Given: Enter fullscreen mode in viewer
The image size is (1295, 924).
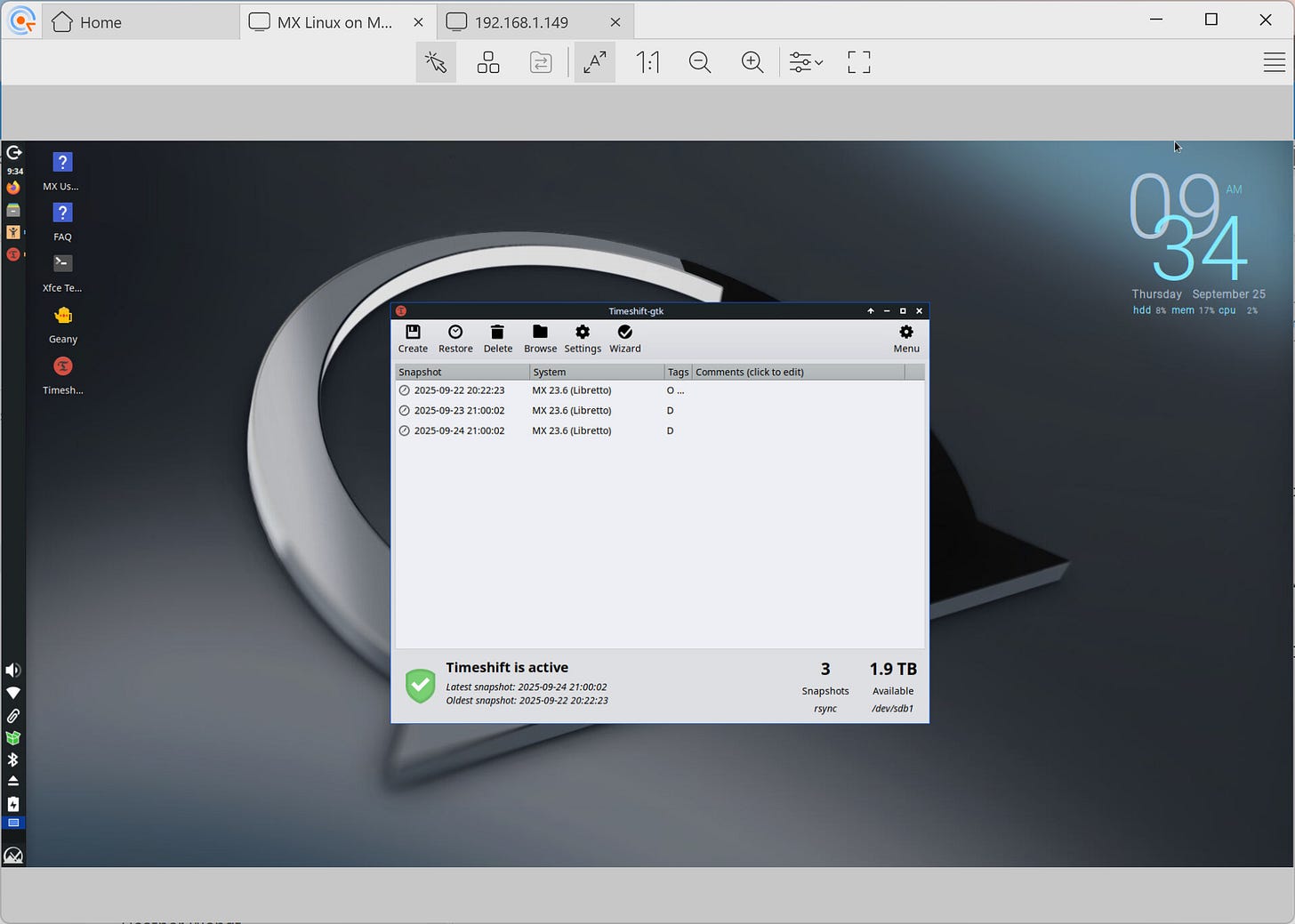Looking at the screenshot, I should 858,62.
